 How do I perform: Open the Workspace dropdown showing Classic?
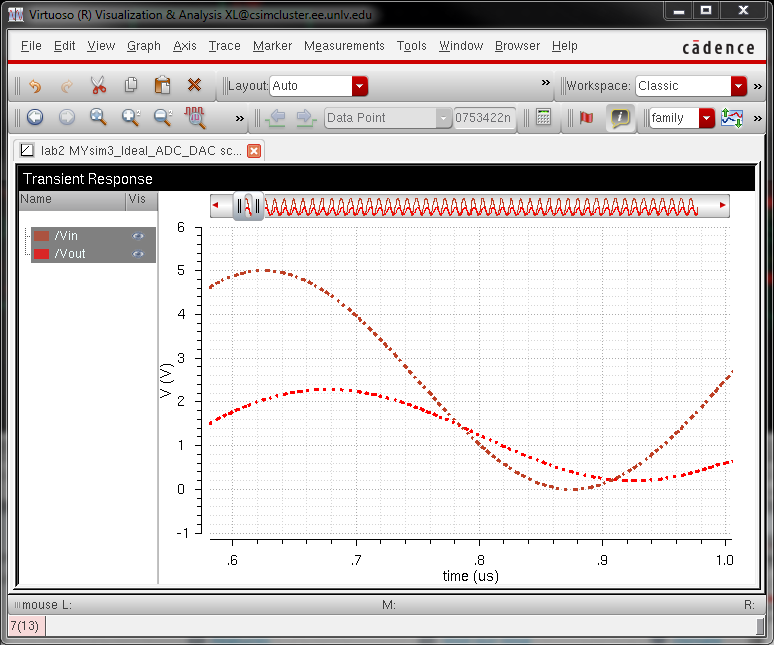(x=739, y=86)
